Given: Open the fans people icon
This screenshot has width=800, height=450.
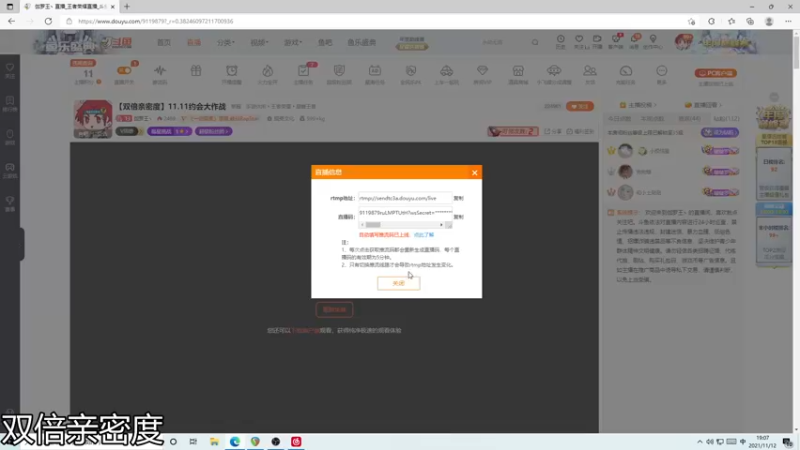Looking at the screenshot, I should point(590,71).
